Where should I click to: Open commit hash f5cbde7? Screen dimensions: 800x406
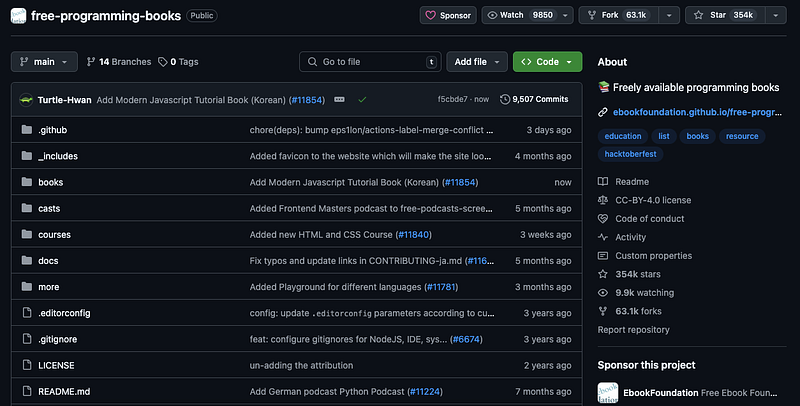[452, 99]
